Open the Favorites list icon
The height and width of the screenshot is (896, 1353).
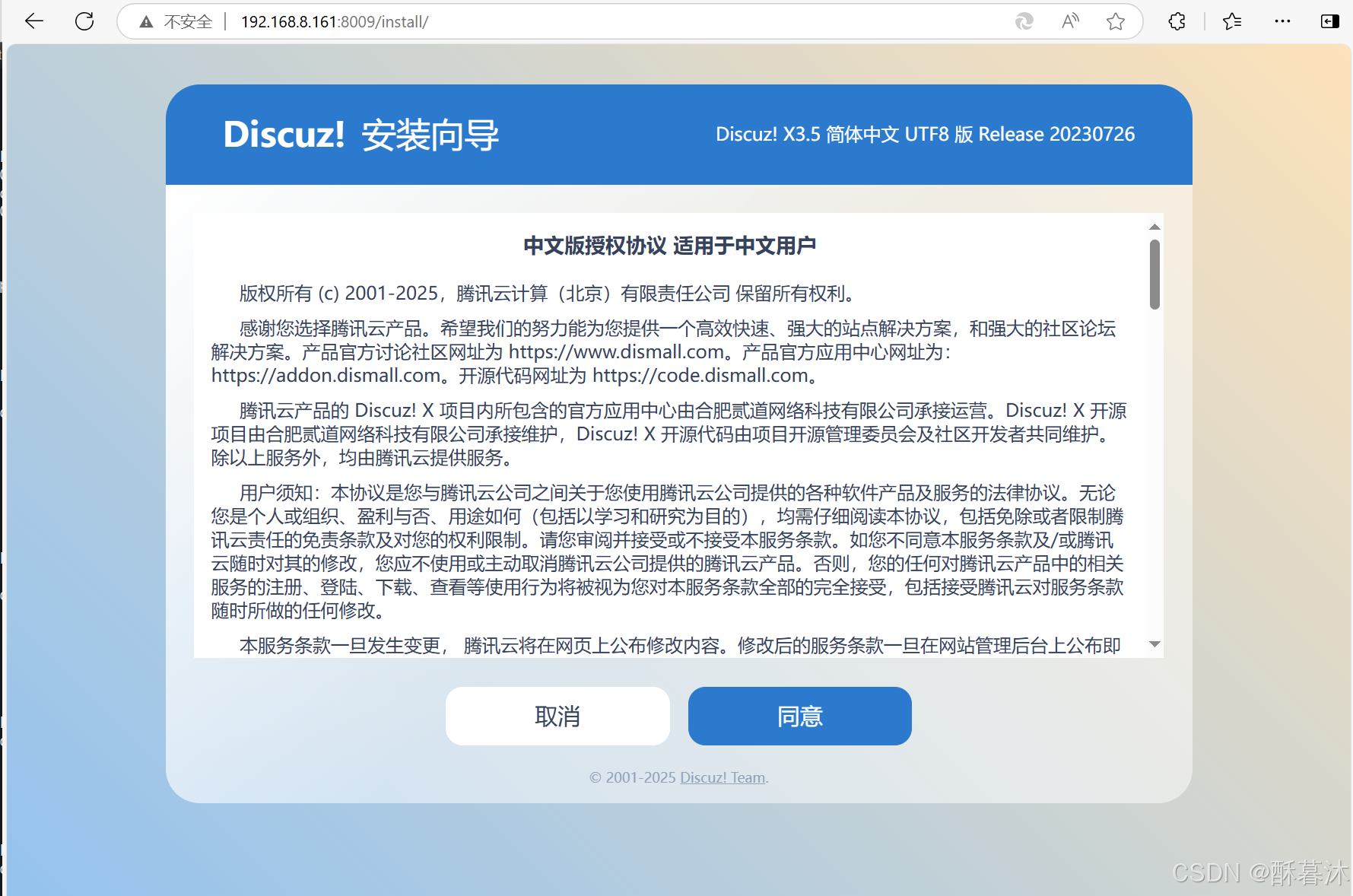click(1232, 21)
